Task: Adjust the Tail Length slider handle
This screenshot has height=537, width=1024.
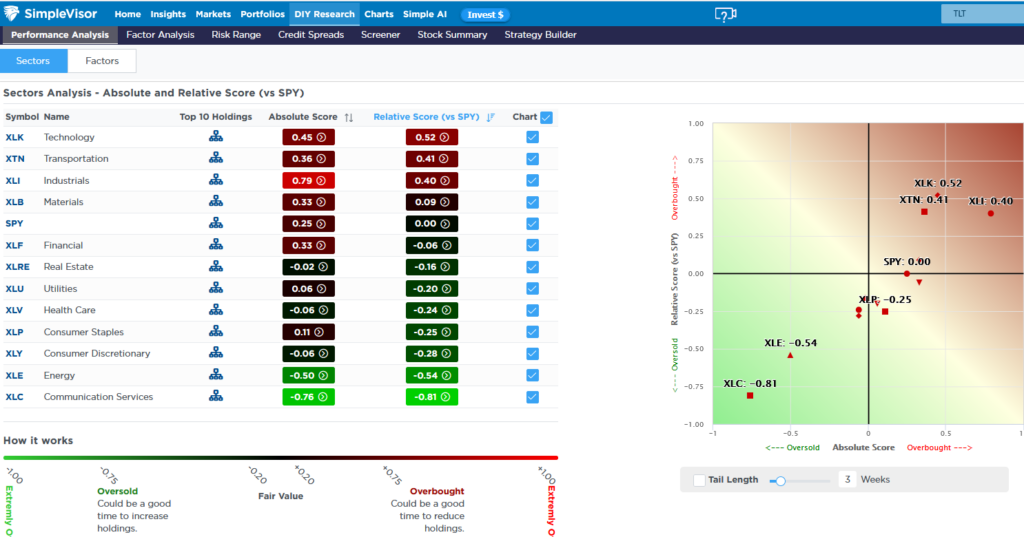Action: point(780,481)
